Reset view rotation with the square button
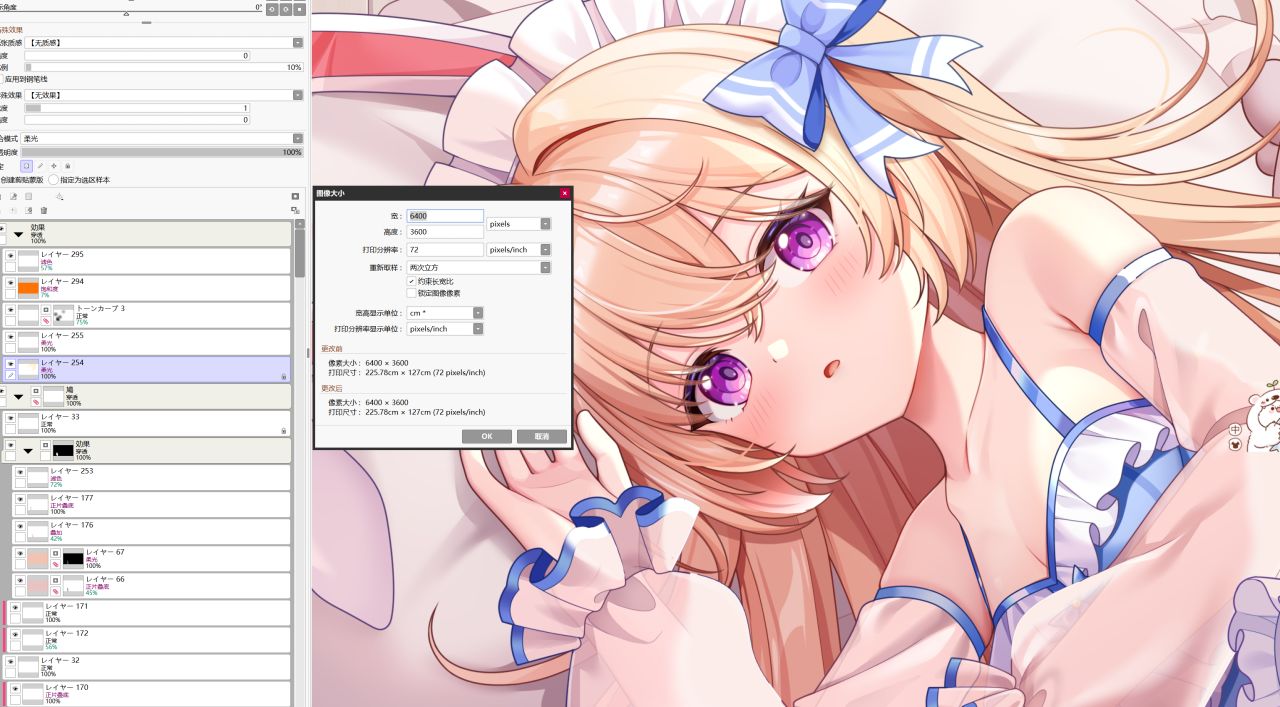1280x707 pixels. coord(298,8)
